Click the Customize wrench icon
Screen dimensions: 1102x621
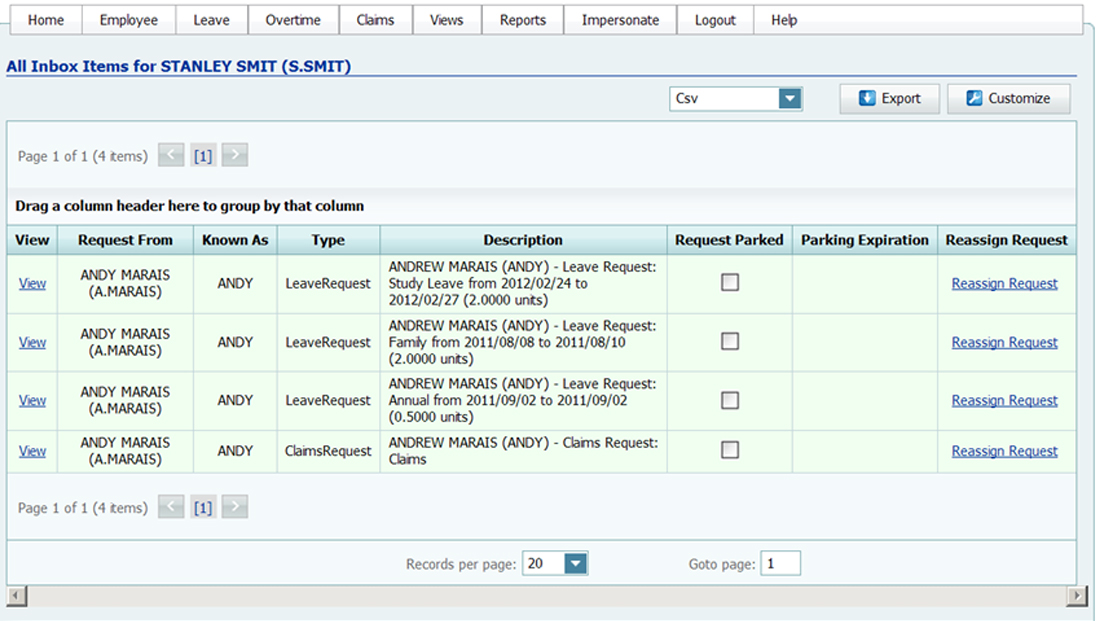pos(973,98)
